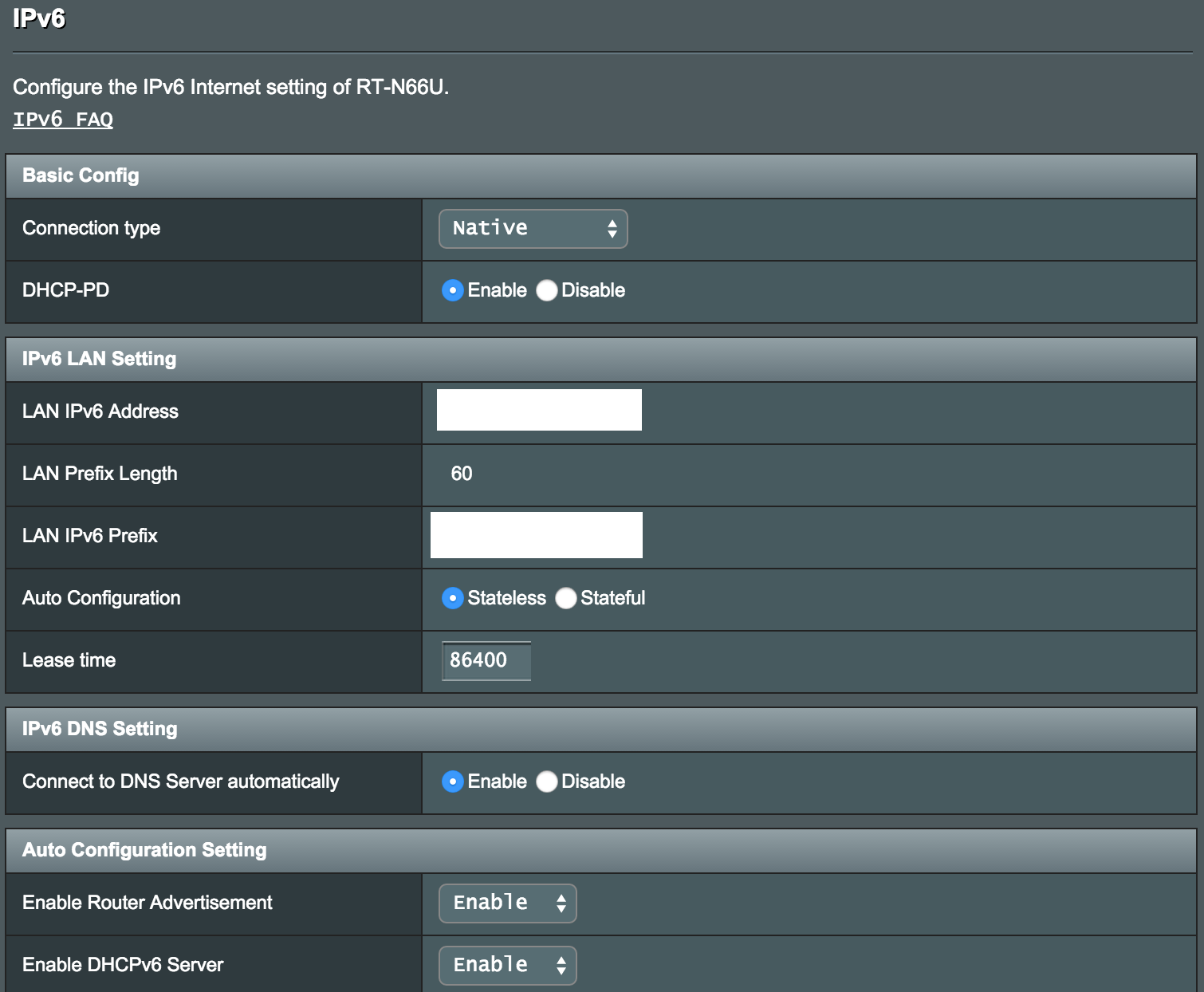The width and height of the screenshot is (1204, 992).
Task: Click the Enable Router Advertisement label
Action: tap(148, 903)
